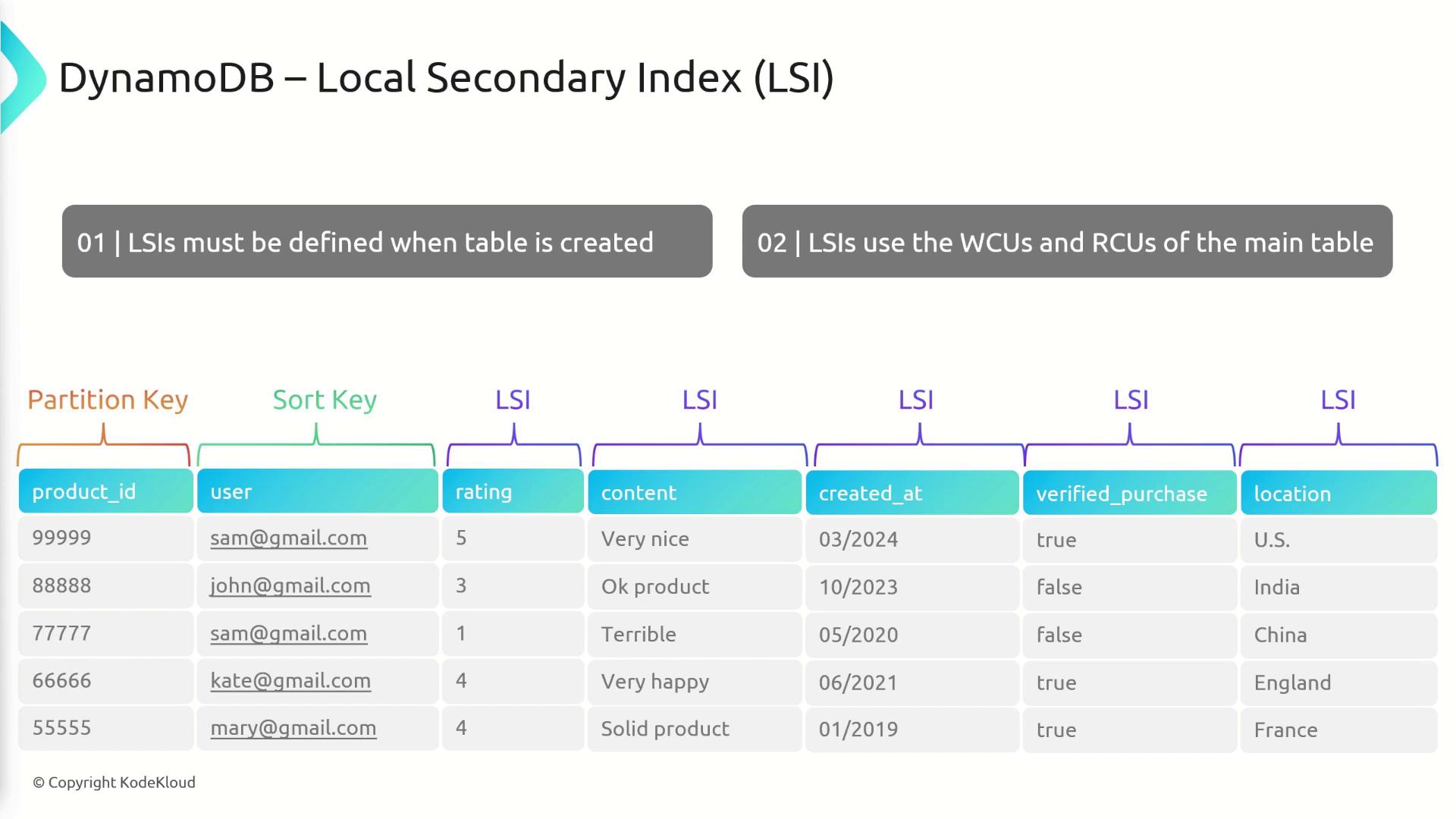This screenshot has height=819, width=1456.
Task: Click the 'LSIs use the WCUs and RCUs' box
Action: (x=1066, y=242)
